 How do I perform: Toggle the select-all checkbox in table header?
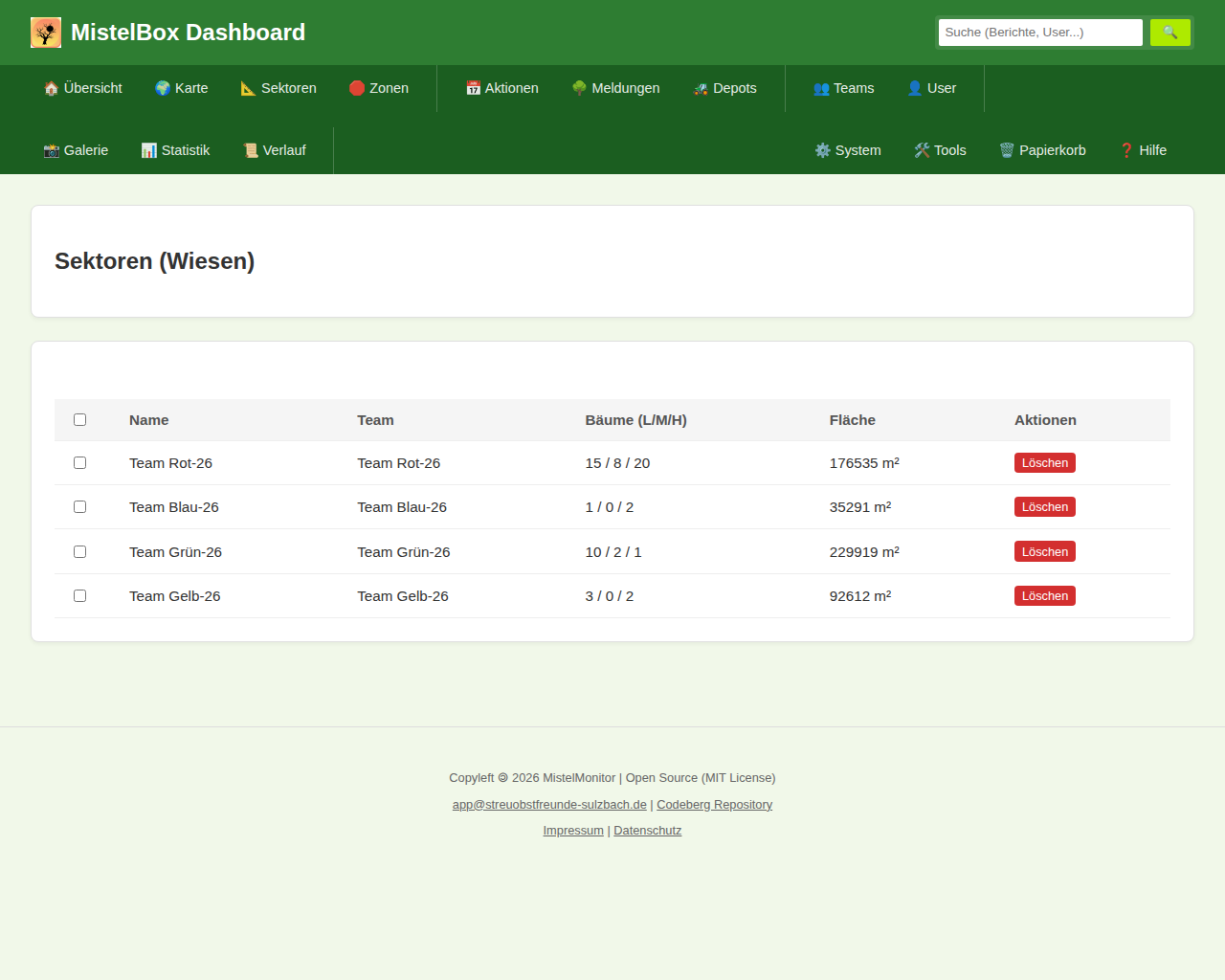pyautogui.click(x=80, y=420)
